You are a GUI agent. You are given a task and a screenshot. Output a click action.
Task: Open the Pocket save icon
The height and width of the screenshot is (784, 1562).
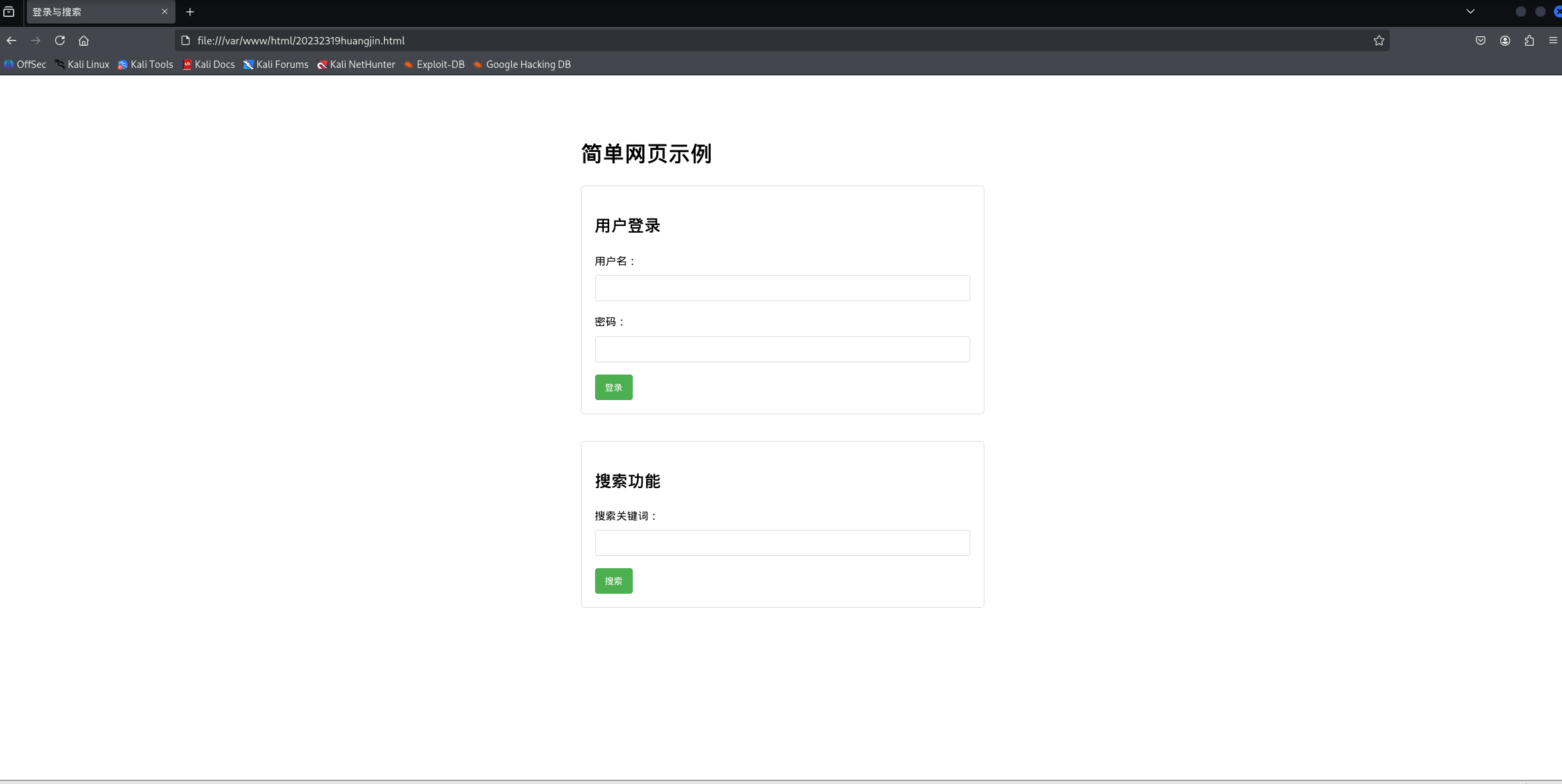pos(1480,40)
